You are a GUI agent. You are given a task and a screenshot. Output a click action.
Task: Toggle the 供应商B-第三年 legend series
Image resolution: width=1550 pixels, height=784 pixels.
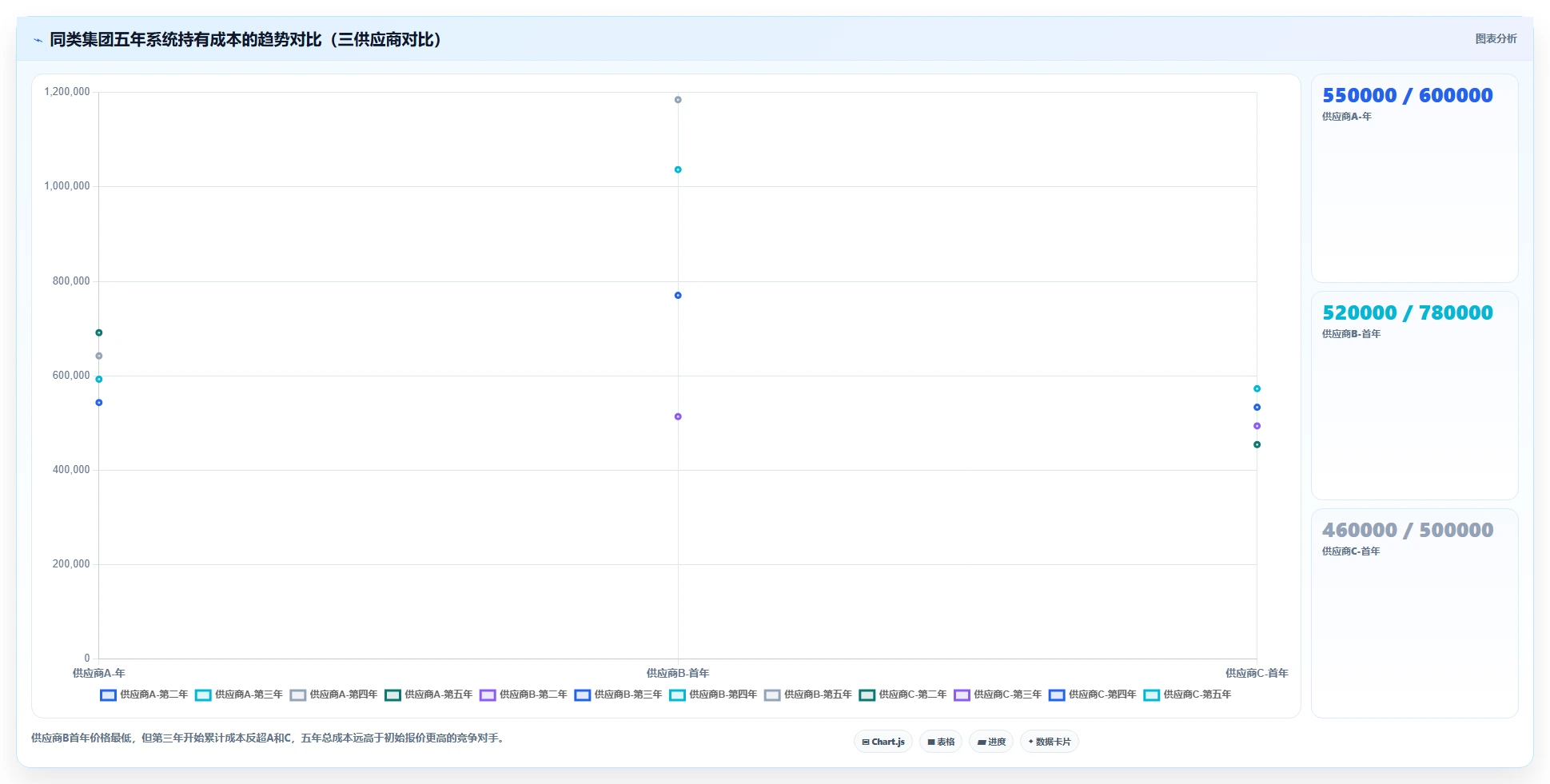tap(619, 694)
